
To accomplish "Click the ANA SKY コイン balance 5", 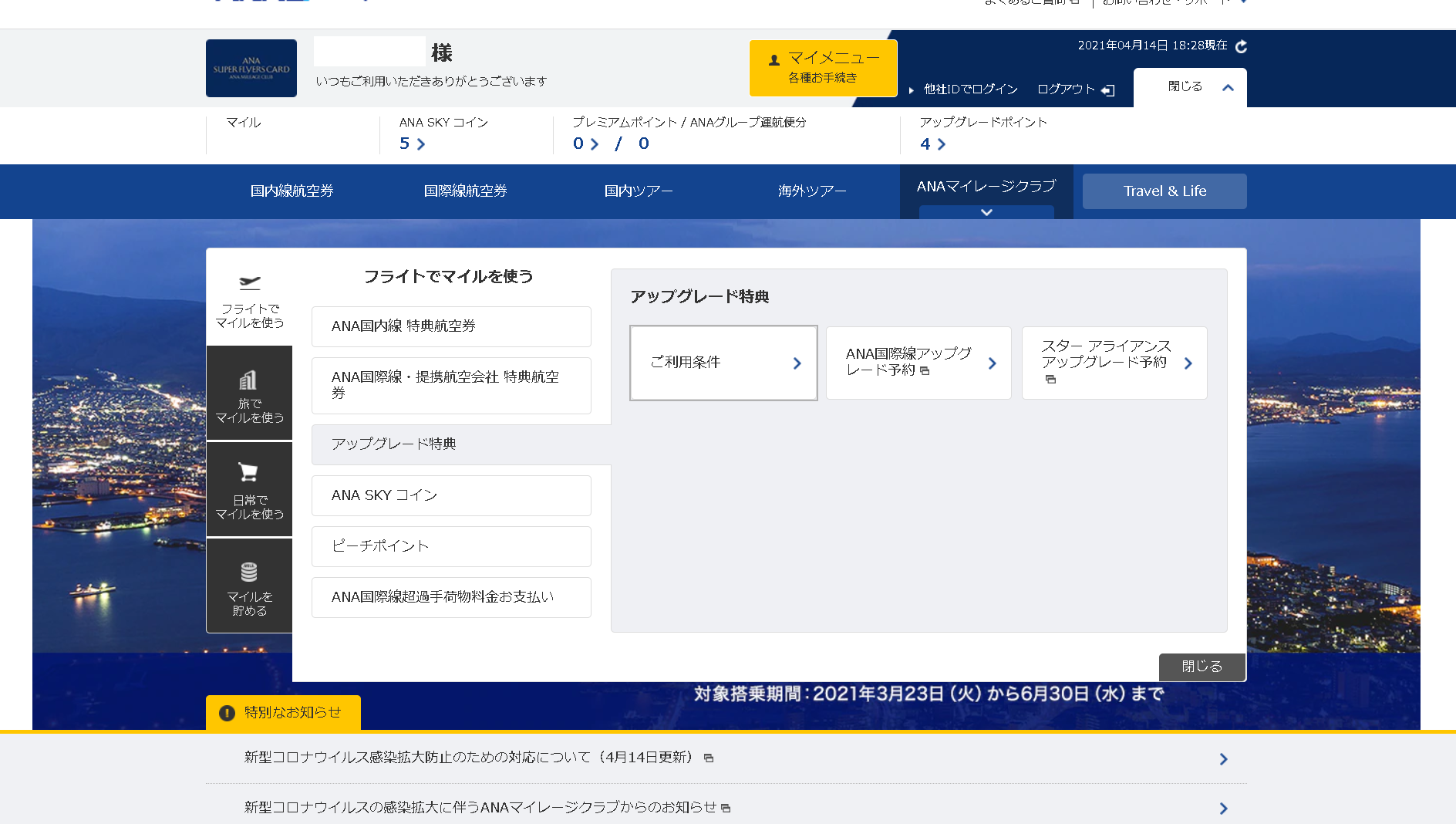I will coord(404,144).
